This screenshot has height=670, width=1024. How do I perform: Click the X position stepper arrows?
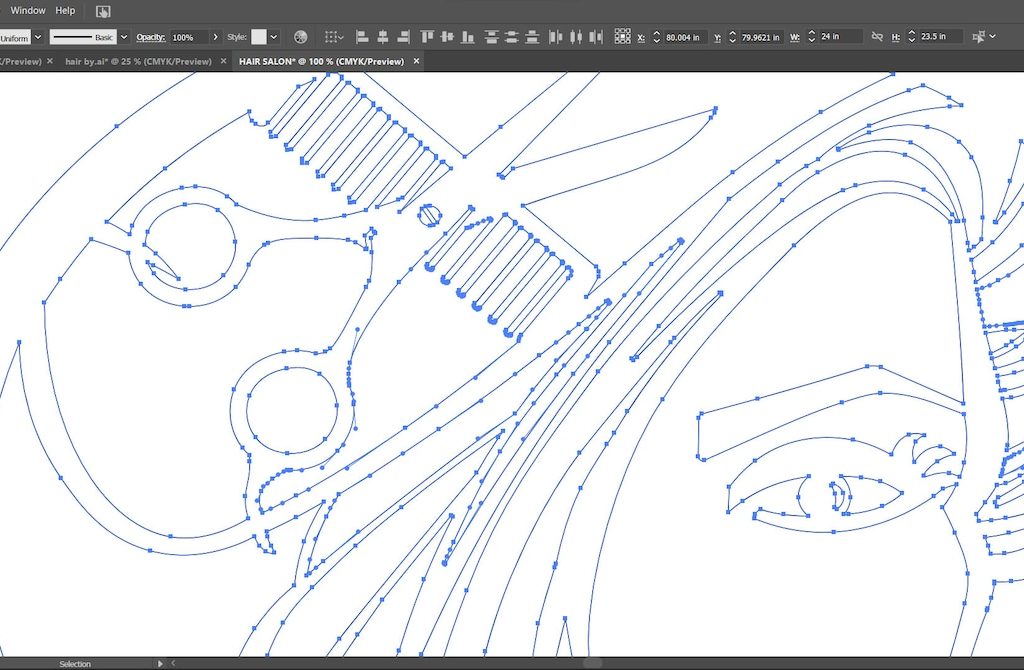656,37
